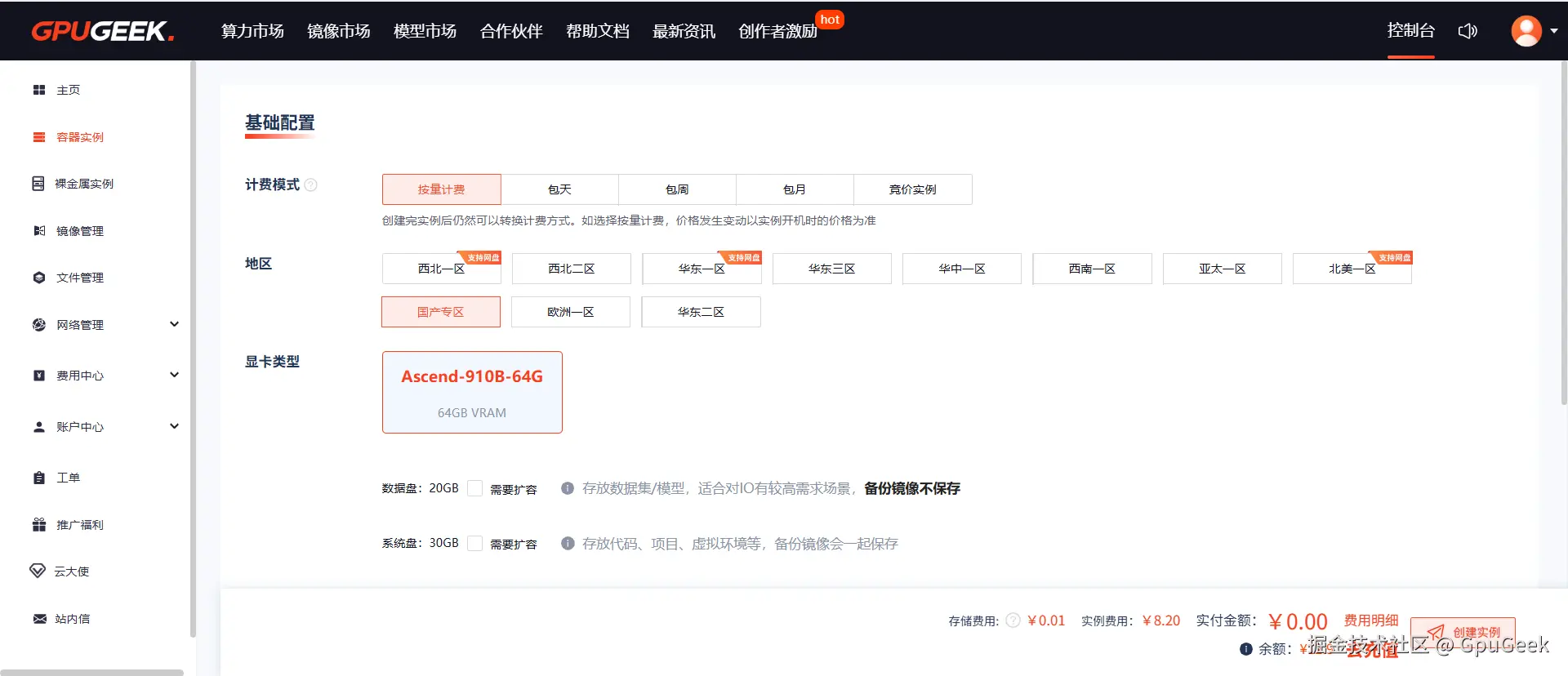Choose the 欧洲一区 region
Viewport: 1568px width, 676px height.
pos(571,312)
